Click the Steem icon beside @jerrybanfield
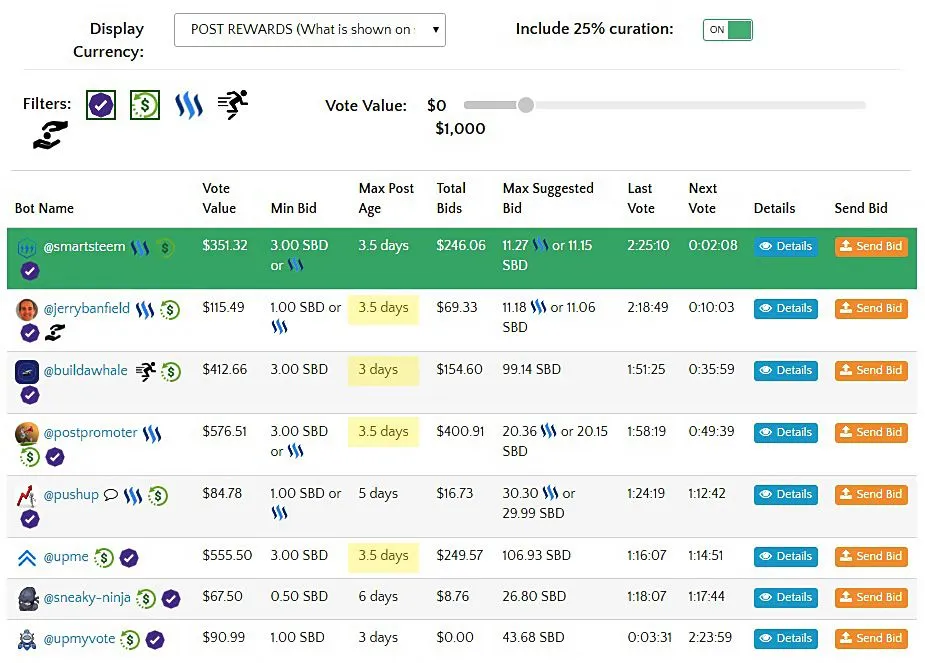 145,310
